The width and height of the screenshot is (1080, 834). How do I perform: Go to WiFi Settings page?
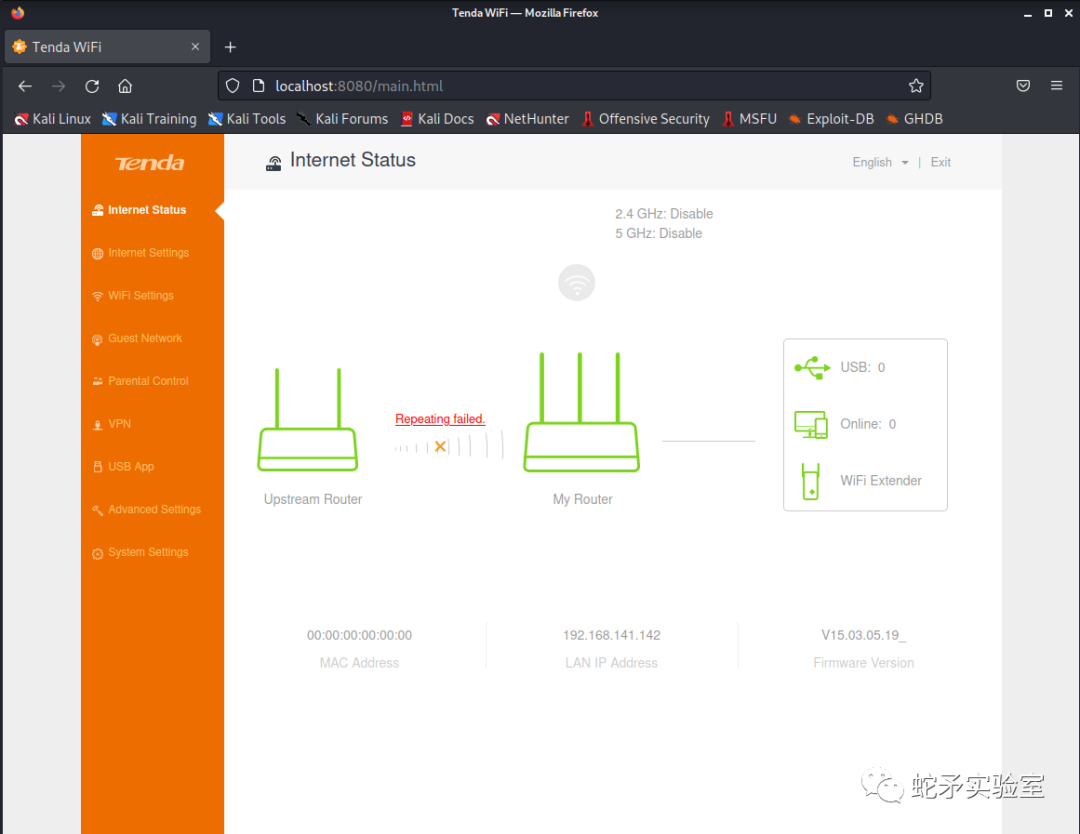133,295
